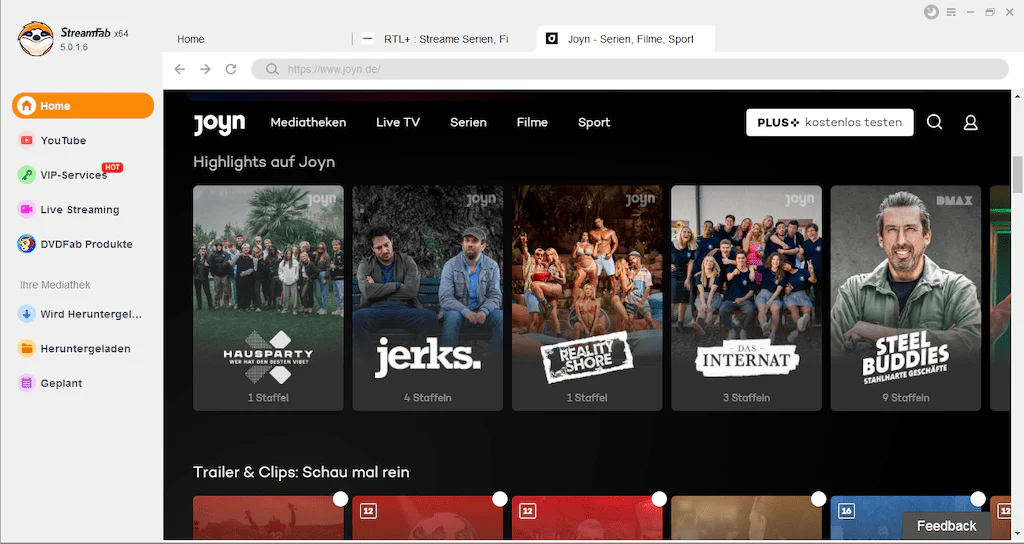Screen dimensions: 1024x544
Task: Click the StreamFab sloth logo
Action: point(36,39)
